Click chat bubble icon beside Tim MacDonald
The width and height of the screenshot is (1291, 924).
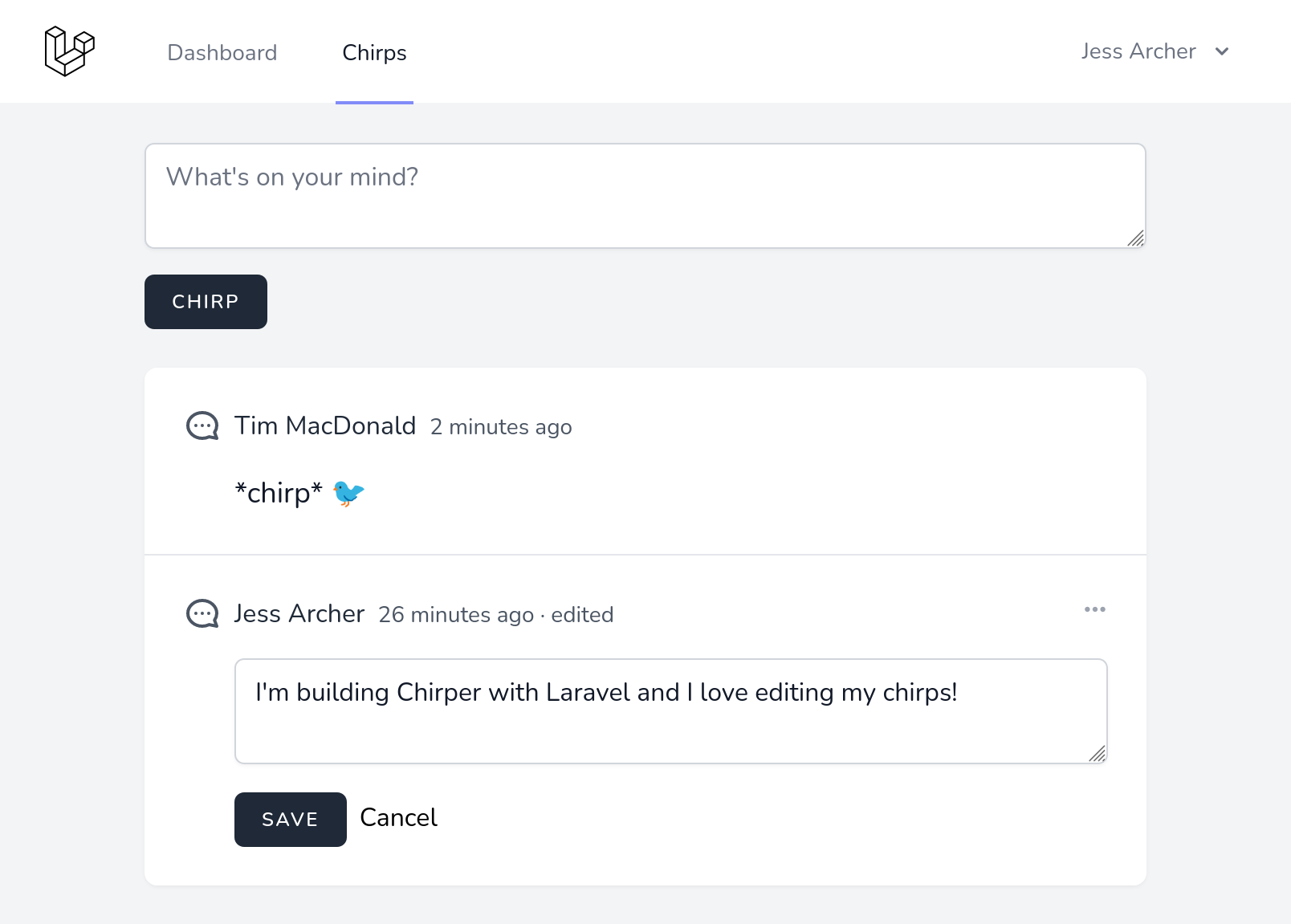(202, 425)
